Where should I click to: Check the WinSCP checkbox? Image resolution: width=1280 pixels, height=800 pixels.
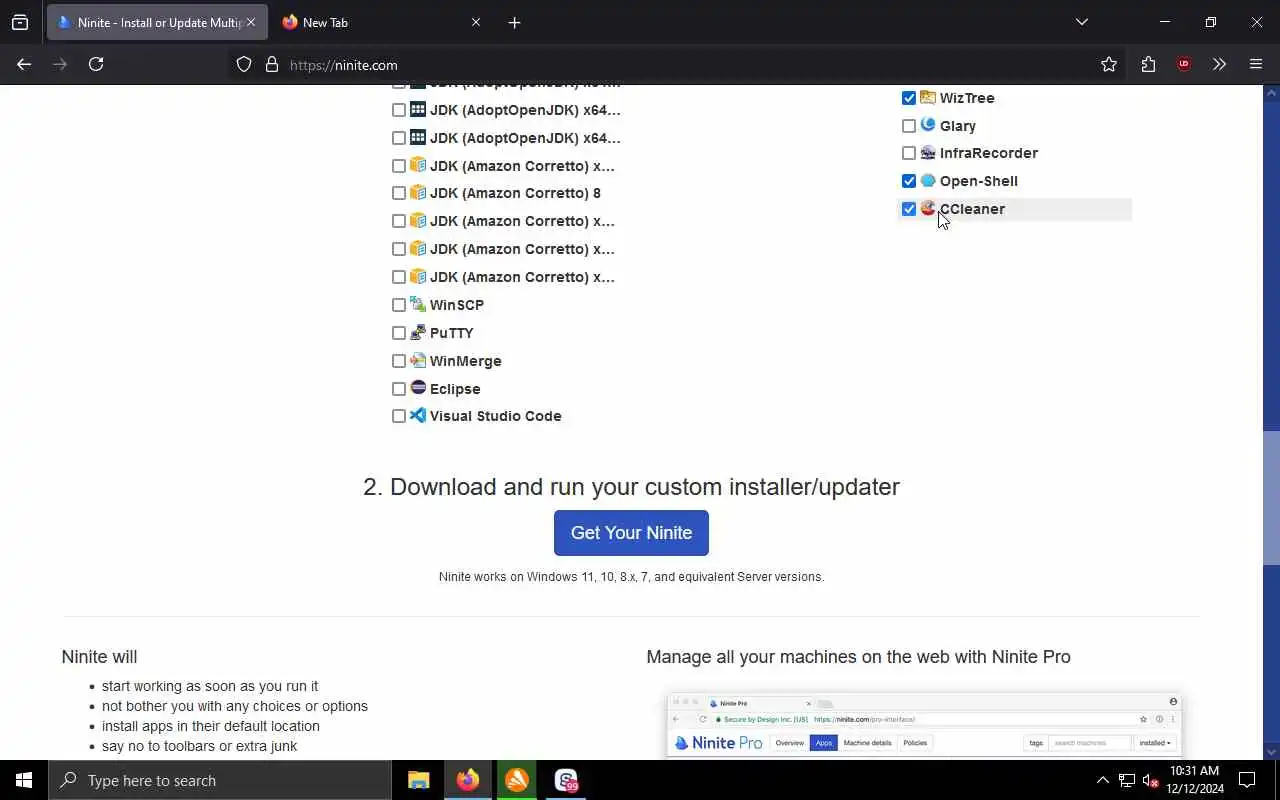coord(399,305)
